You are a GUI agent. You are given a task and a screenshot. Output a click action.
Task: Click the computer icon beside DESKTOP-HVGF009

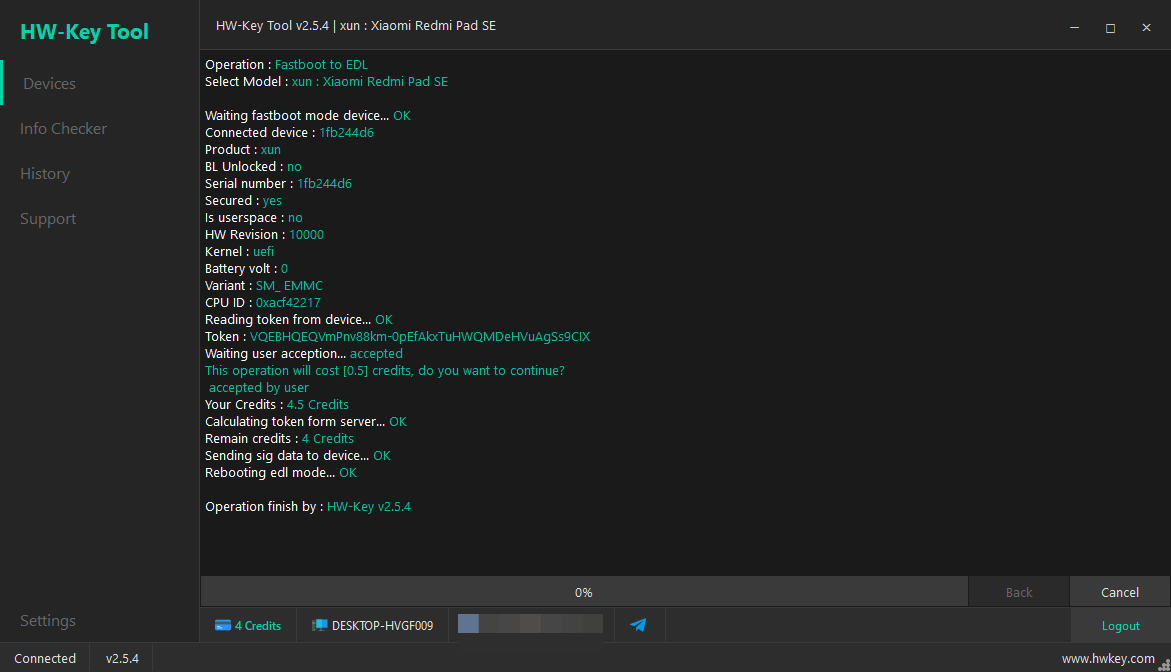click(x=319, y=626)
